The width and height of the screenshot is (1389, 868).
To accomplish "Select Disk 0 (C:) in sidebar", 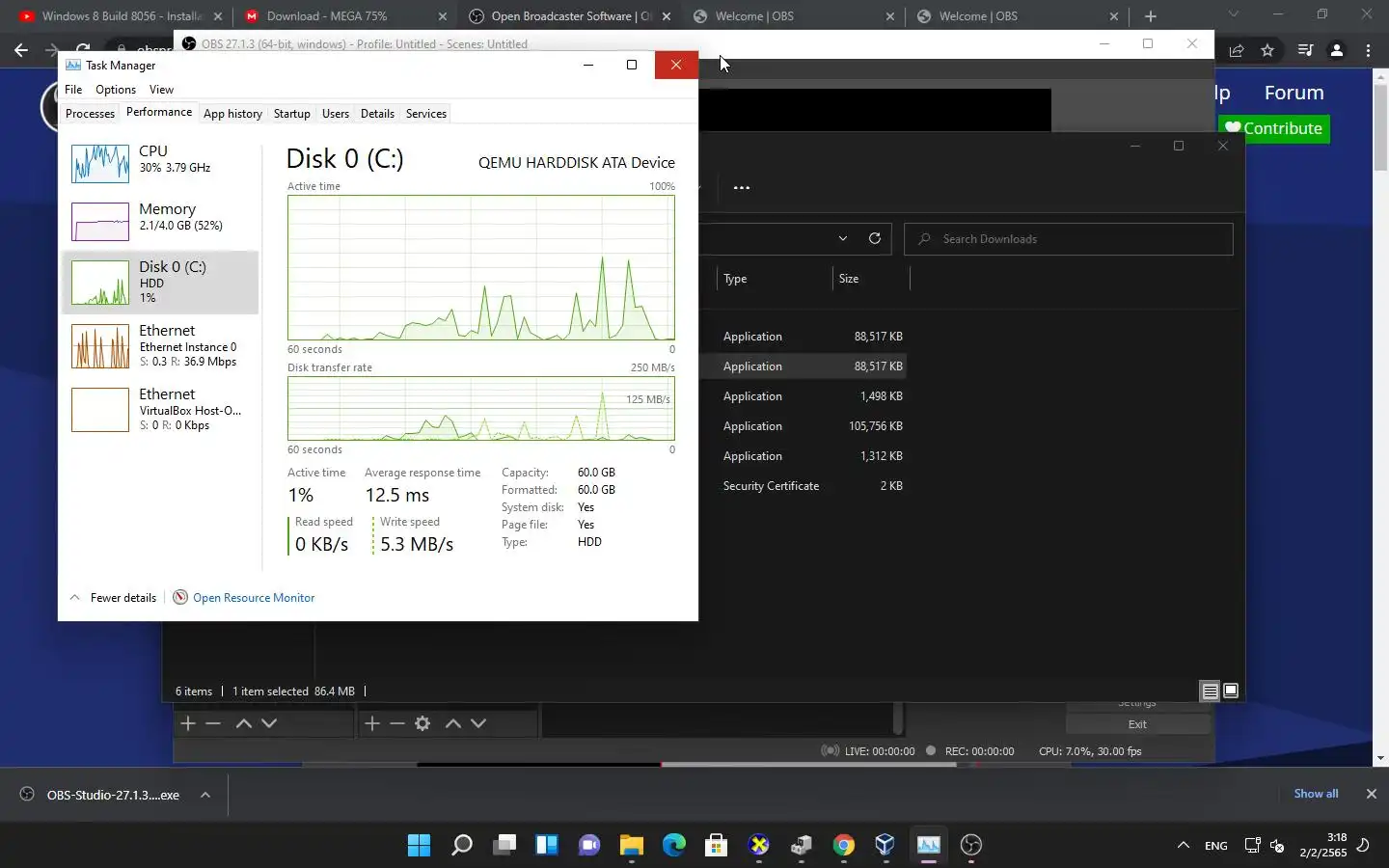I will tap(160, 283).
